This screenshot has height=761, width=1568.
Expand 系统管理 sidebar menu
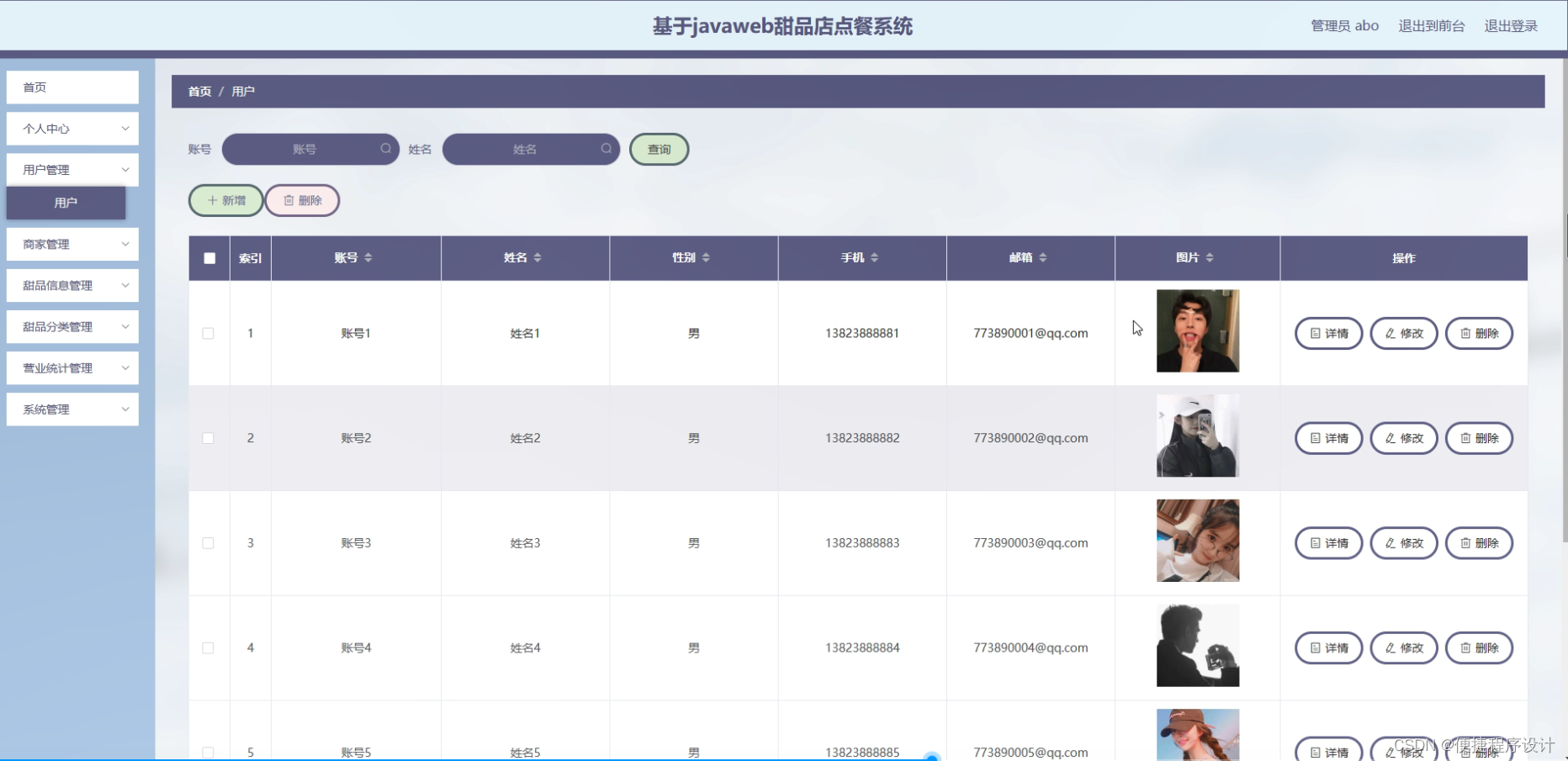click(x=72, y=410)
